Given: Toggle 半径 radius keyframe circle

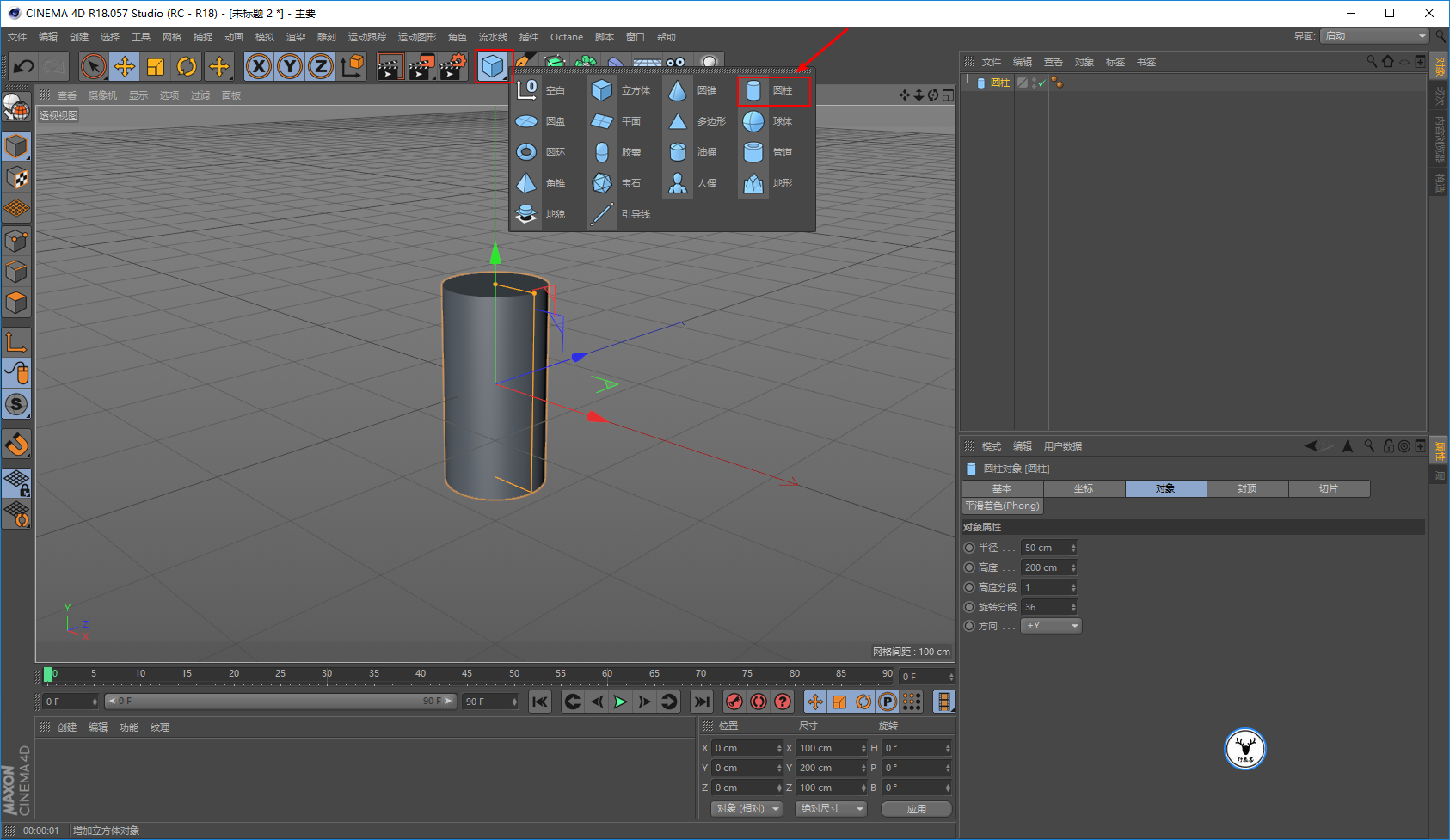Looking at the screenshot, I should pyautogui.click(x=969, y=548).
